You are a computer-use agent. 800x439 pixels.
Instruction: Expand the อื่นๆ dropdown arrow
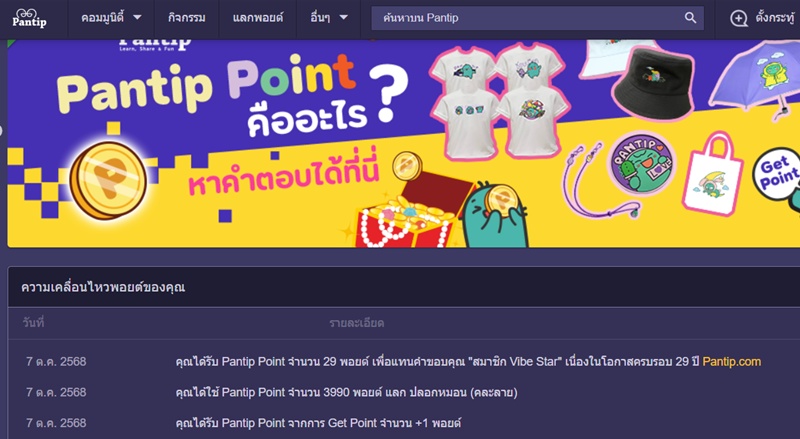coord(344,17)
